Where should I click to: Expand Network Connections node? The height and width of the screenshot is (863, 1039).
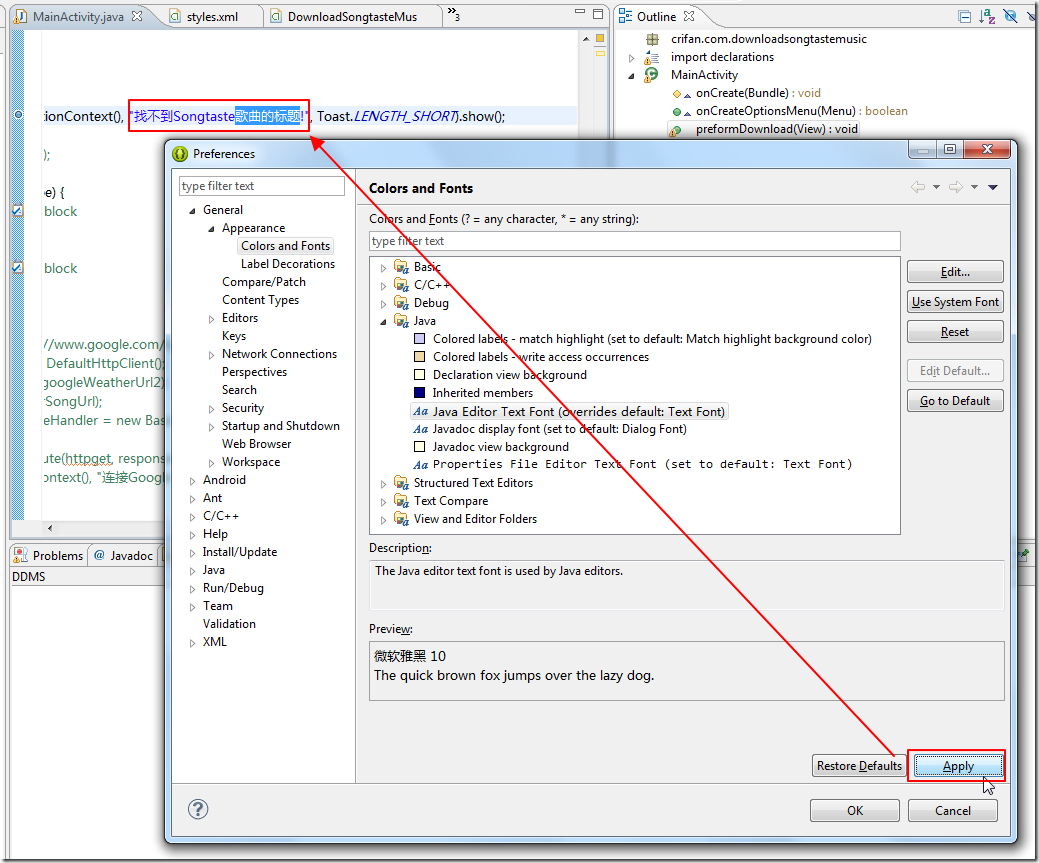pos(211,355)
